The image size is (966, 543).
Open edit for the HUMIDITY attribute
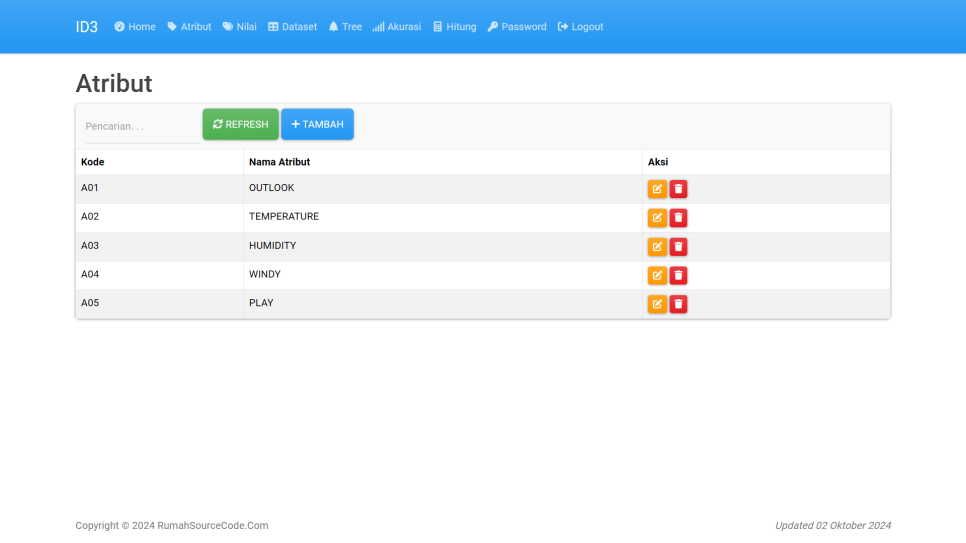point(657,247)
